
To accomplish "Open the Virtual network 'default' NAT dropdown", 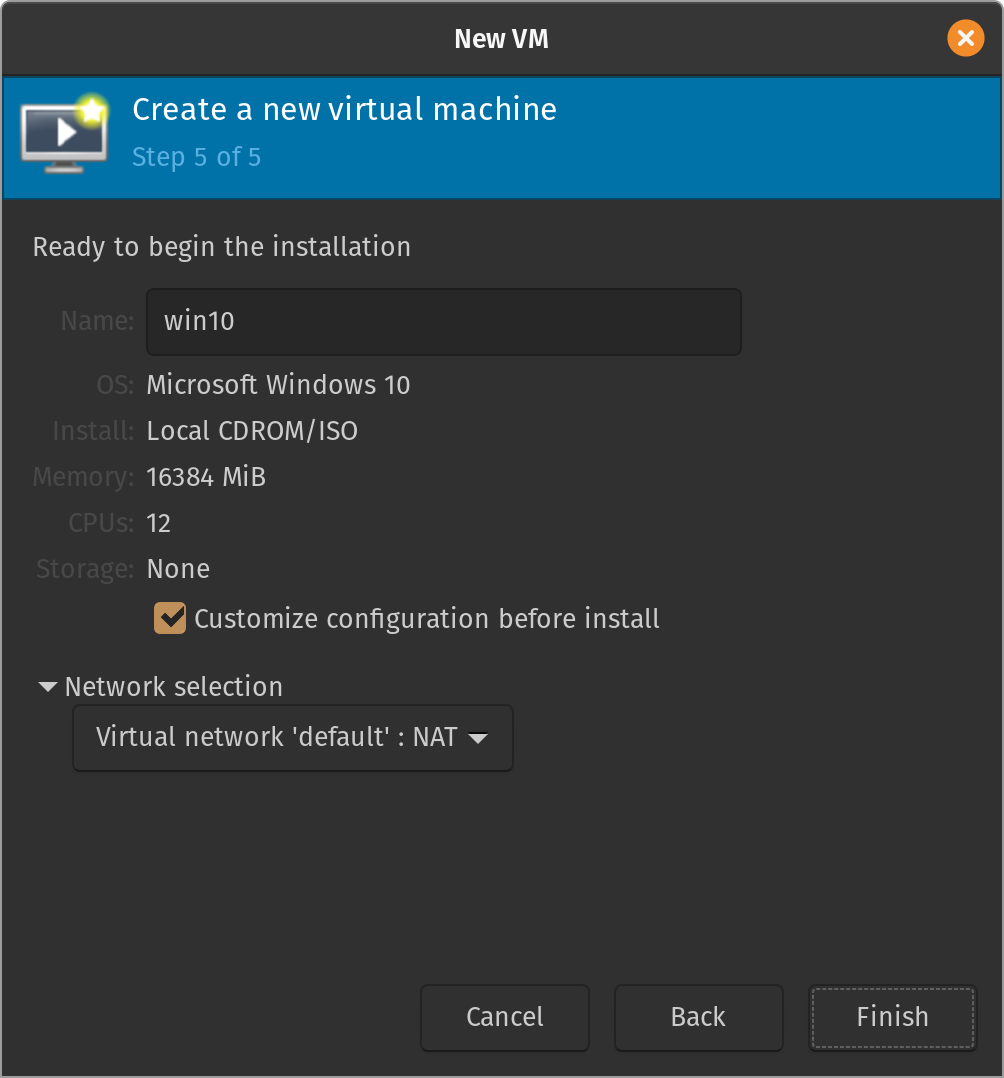I will point(292,738).
